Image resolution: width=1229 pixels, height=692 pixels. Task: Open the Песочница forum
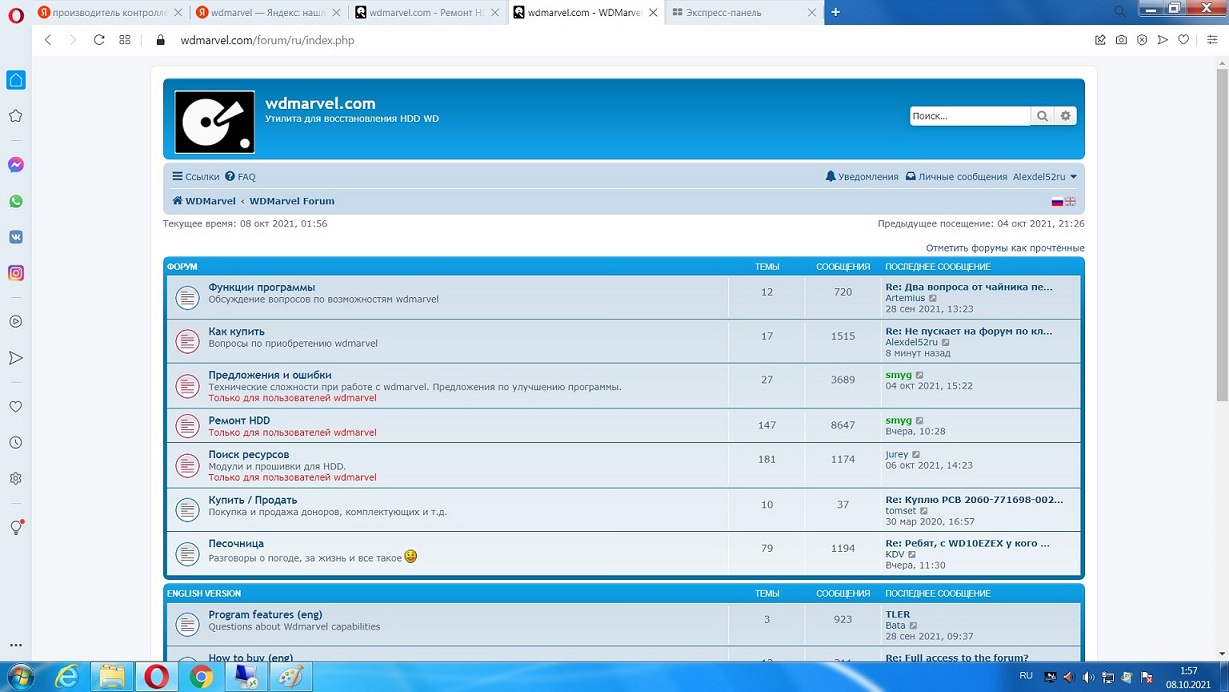tap(236, 543)
